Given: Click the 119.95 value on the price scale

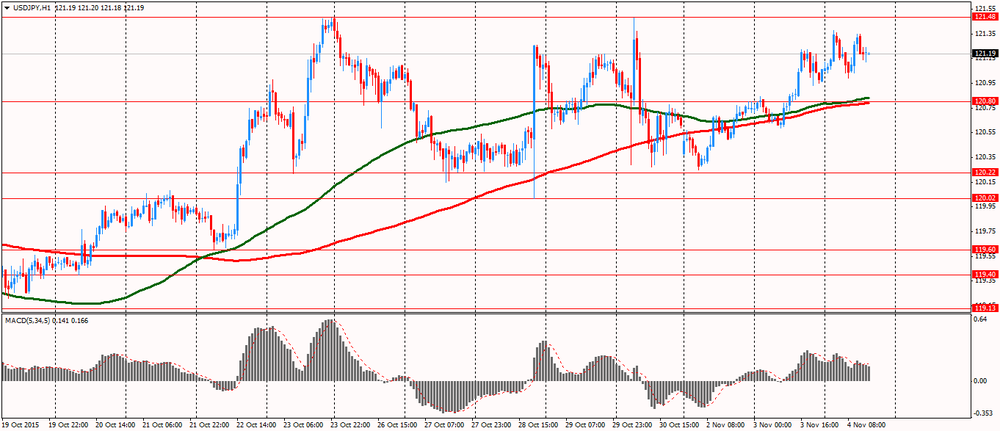Looking at the screenshot, I should 985,207.
